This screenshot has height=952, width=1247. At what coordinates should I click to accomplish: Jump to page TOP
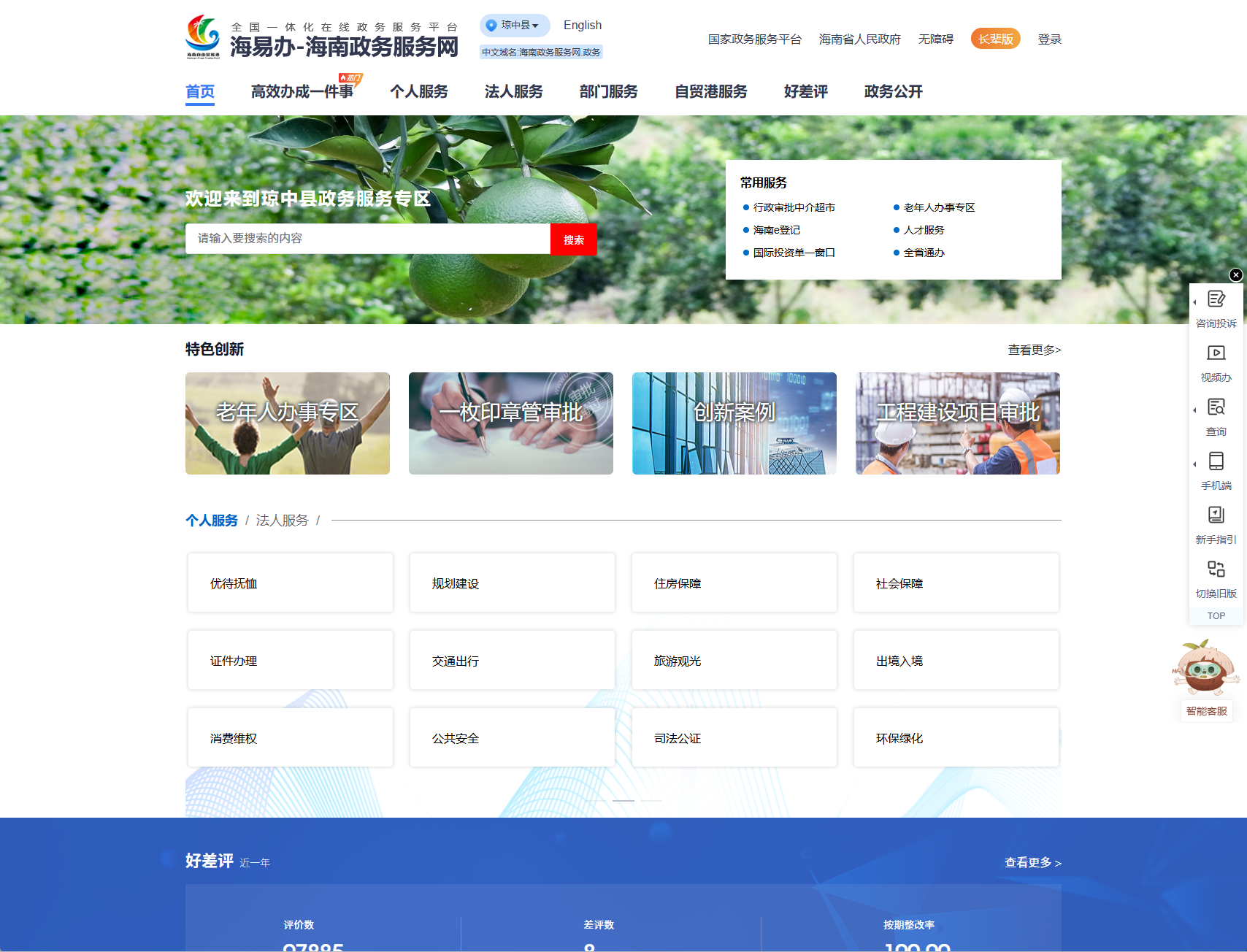tap(1216, 616)
